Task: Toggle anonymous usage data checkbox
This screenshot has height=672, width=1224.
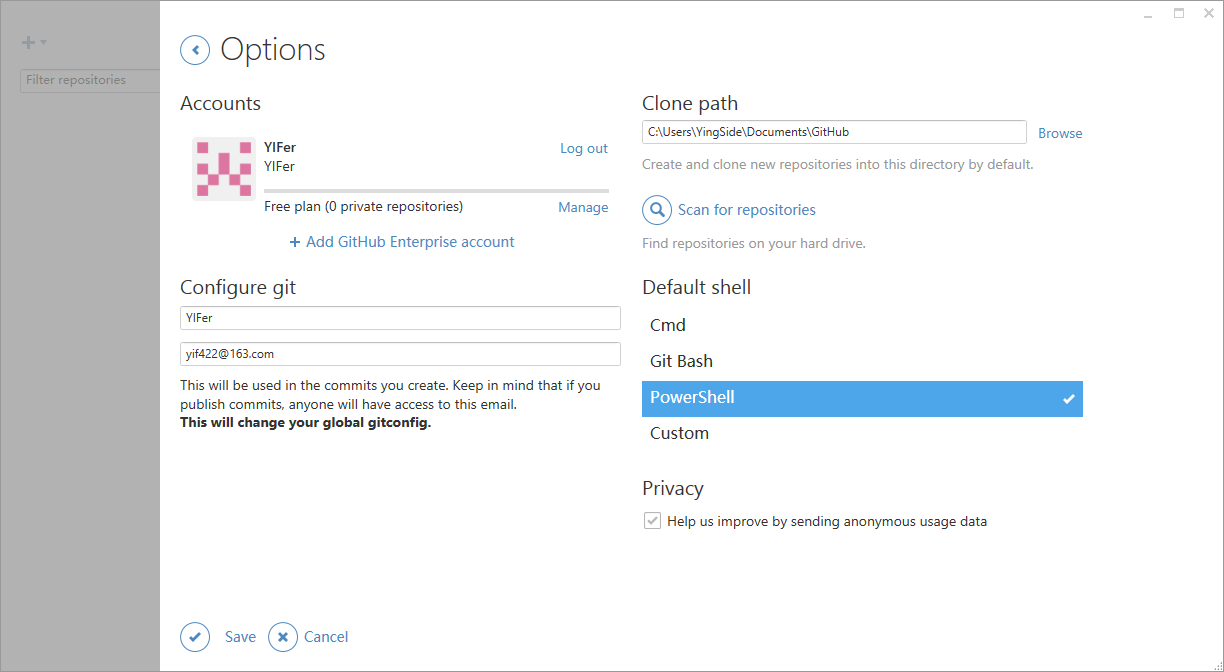Action: click(x=653, y=521)
